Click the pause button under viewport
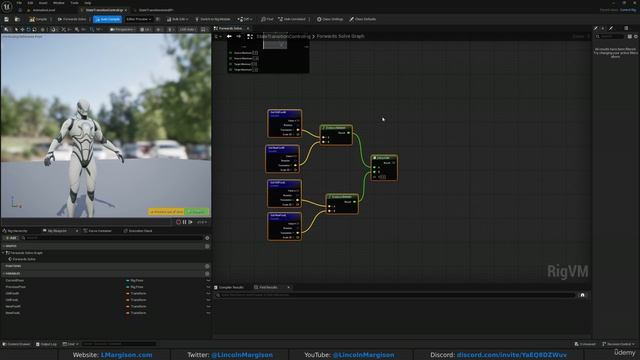Screen dimensions: 640x360 pyautogui.click(x=184, y=222)
